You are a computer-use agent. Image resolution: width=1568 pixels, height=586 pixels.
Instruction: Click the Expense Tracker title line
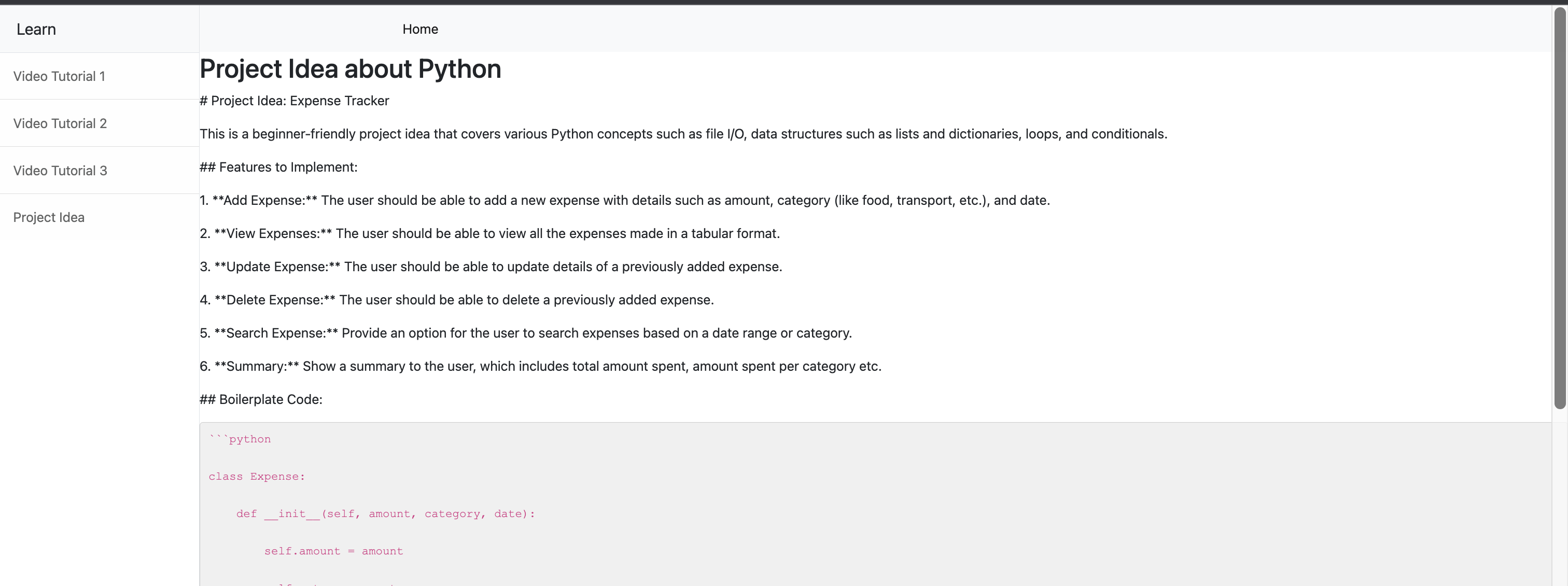[294, 101]
